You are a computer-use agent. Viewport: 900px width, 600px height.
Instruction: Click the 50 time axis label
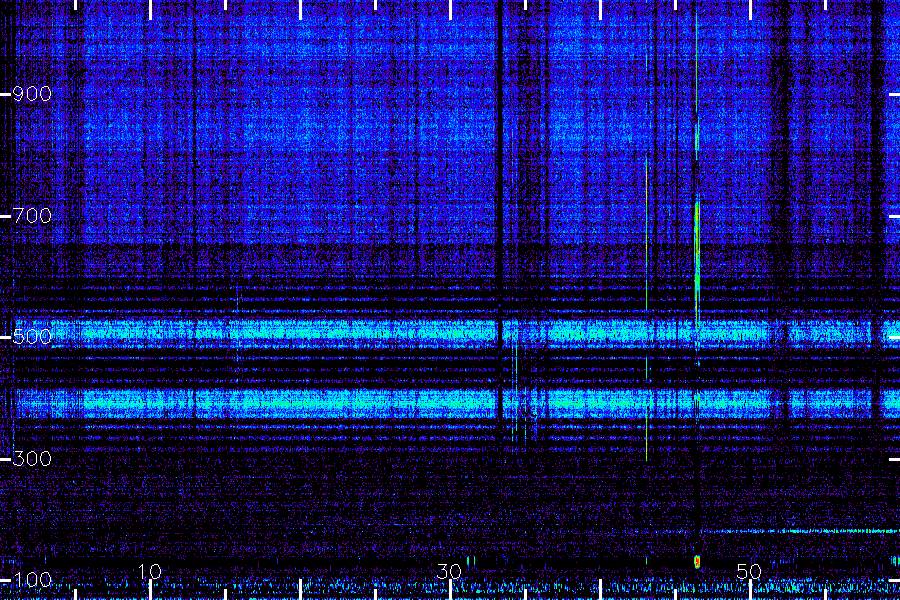pyautogui.click(x=749, y=572)
